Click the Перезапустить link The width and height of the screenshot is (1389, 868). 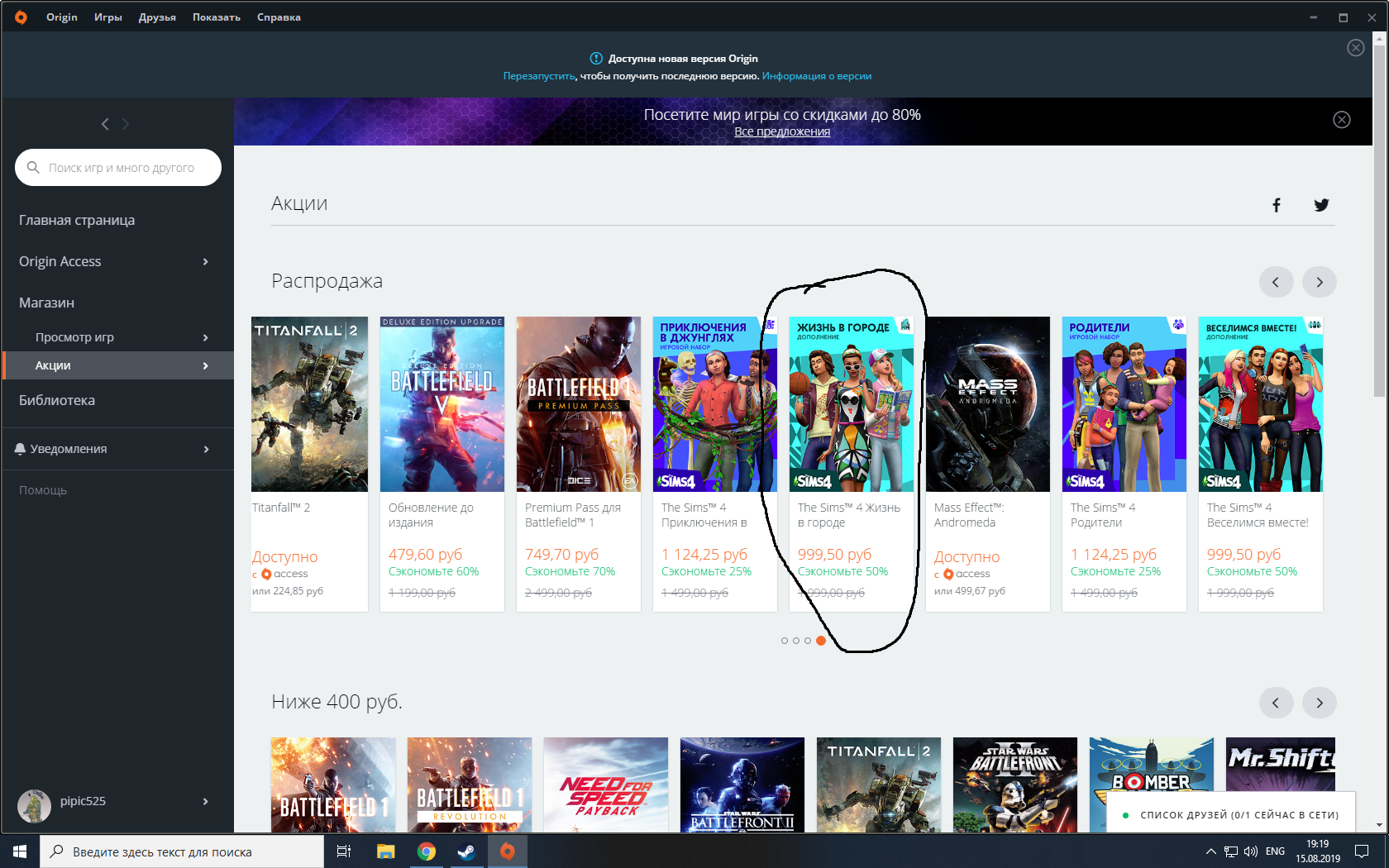point(538,76)
